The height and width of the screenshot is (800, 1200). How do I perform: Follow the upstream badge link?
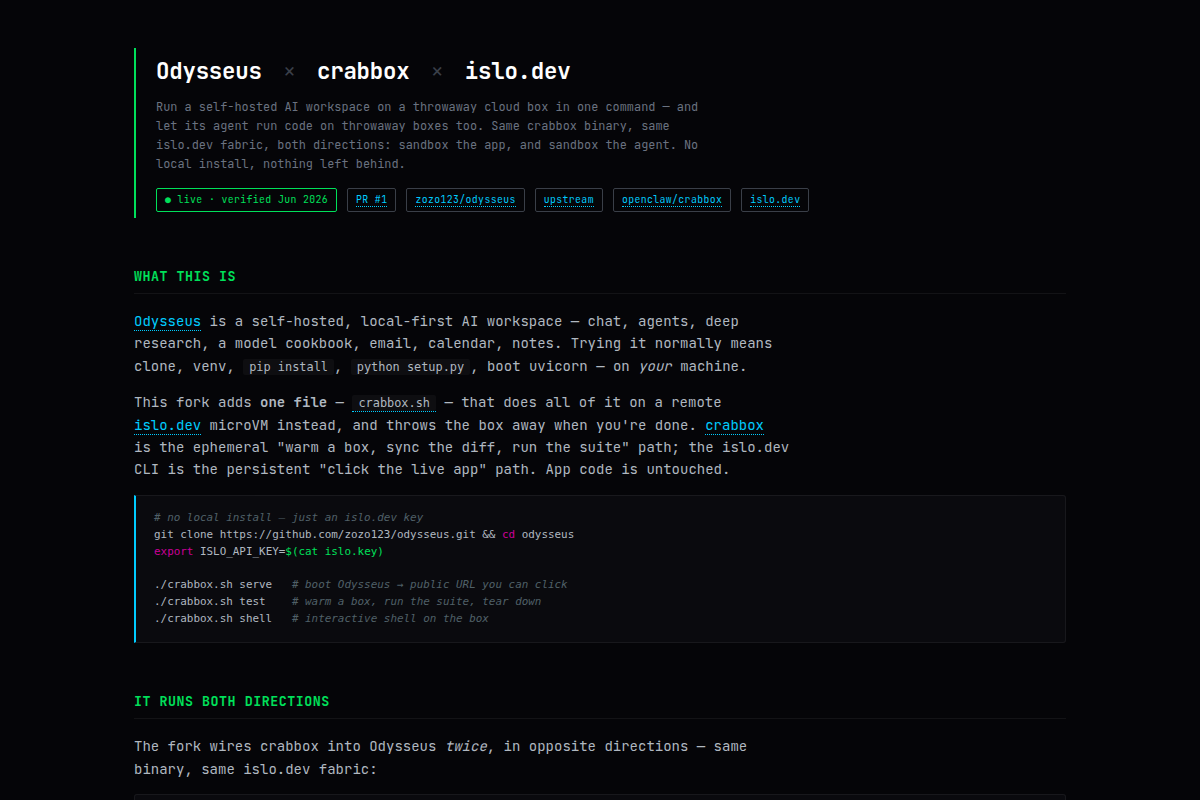coord(568,200)
